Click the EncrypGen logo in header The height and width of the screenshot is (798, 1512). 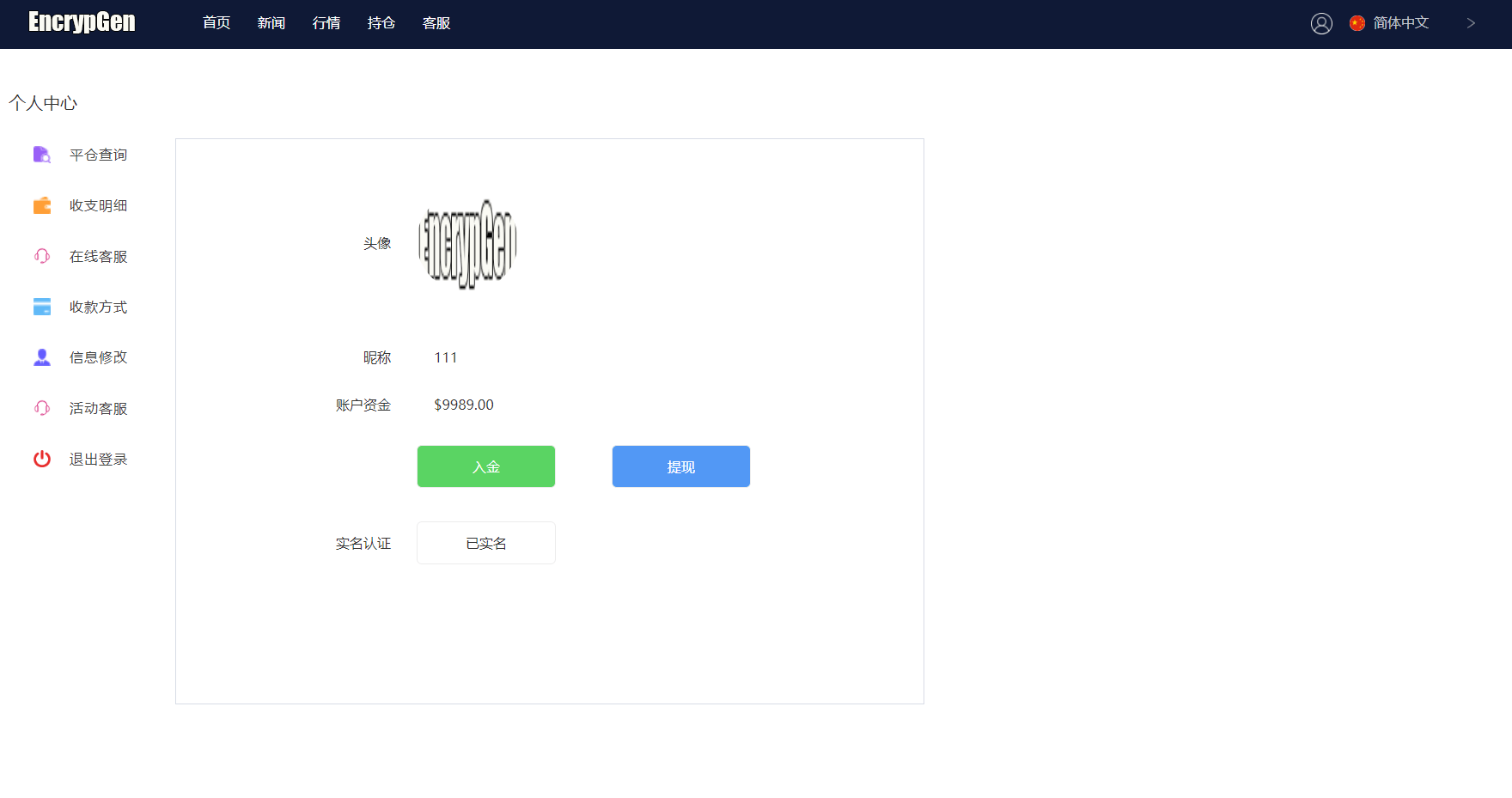tap(82, 22)
